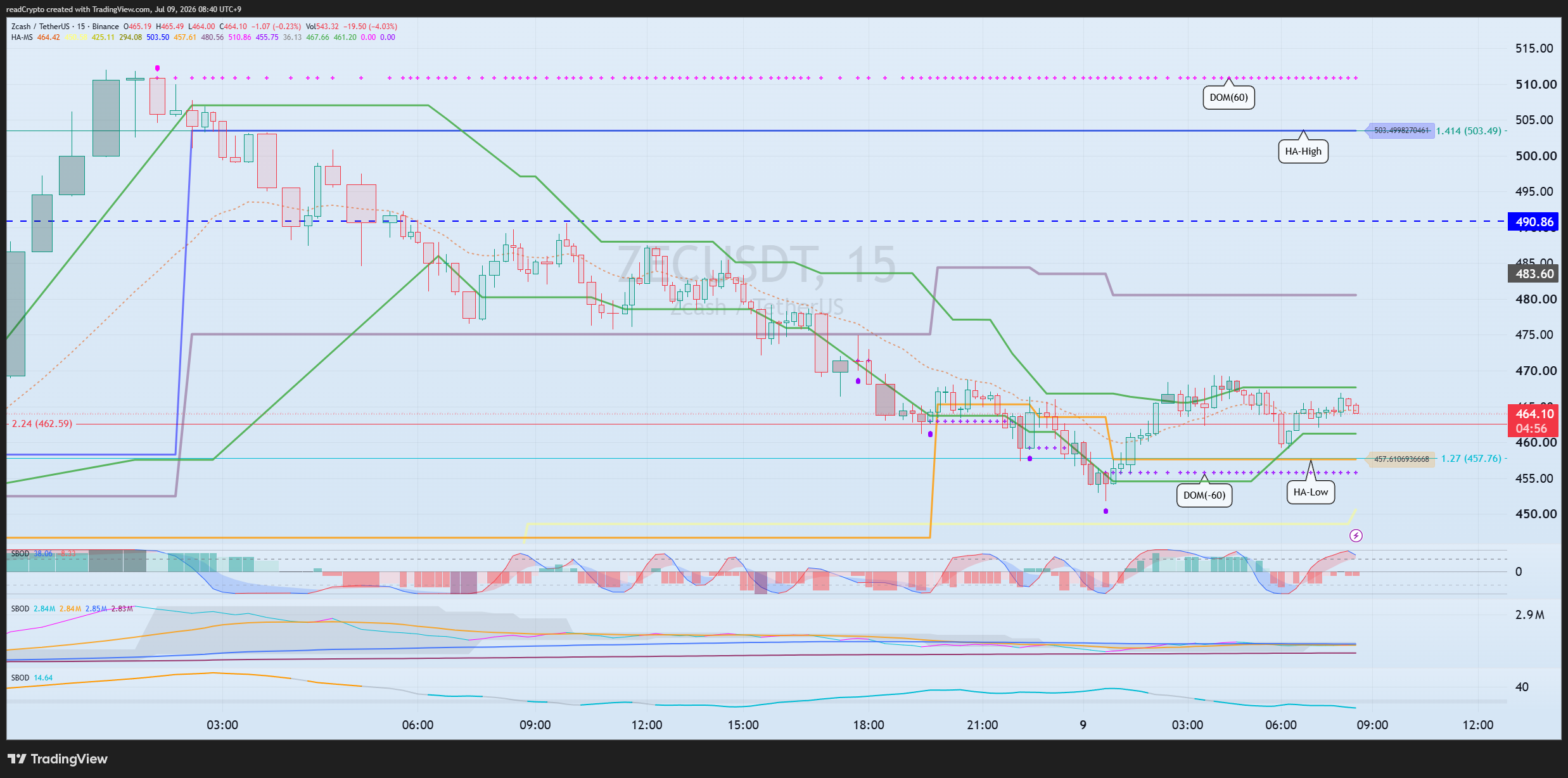Select the Zcash / TetherUS symbol title

click(40, 27)
